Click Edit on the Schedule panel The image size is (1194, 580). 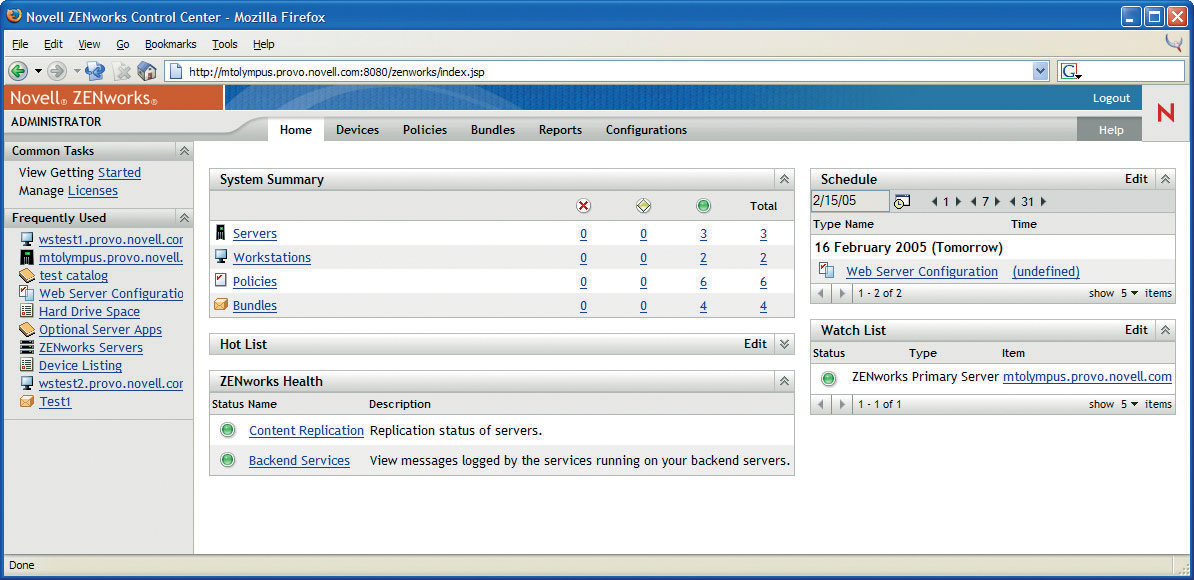tap(1136, 180)
